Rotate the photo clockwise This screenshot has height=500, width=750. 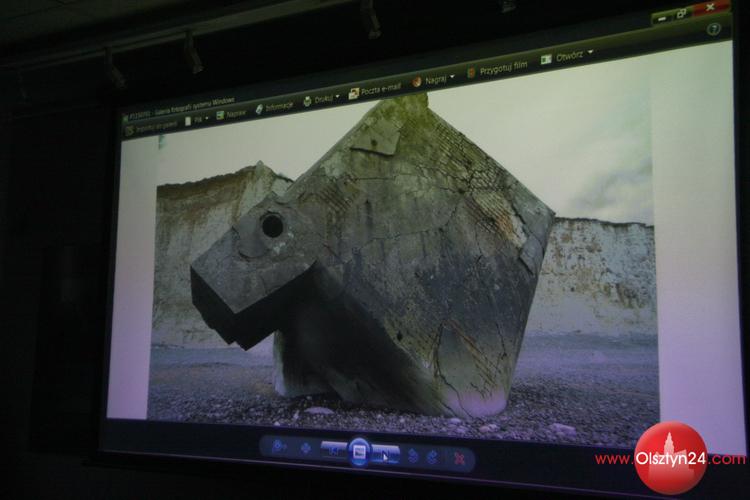[x=433, y=457]
